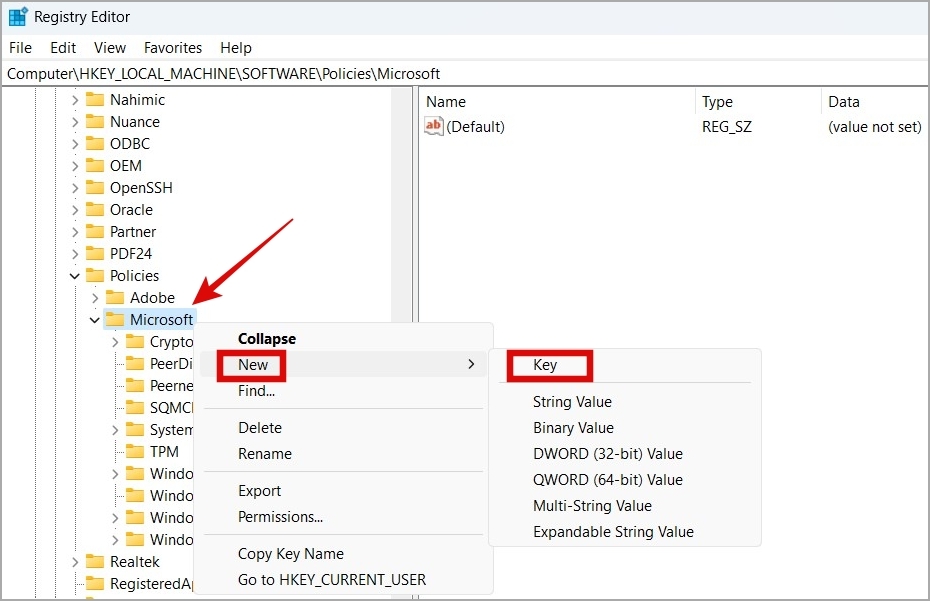Click the SQMClient folder icon
The height and width of the screenshot is (601, 930).
[x=135, y=407]
